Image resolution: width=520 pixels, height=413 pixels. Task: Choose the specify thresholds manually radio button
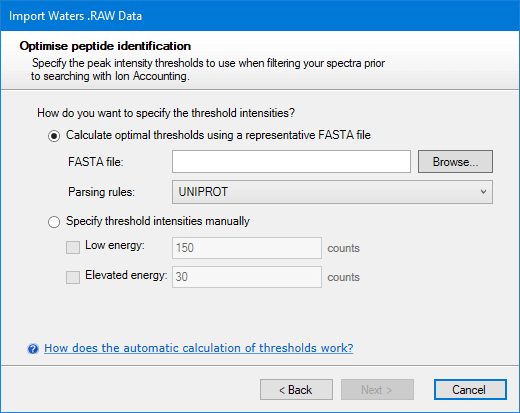[x=54, y=222]
